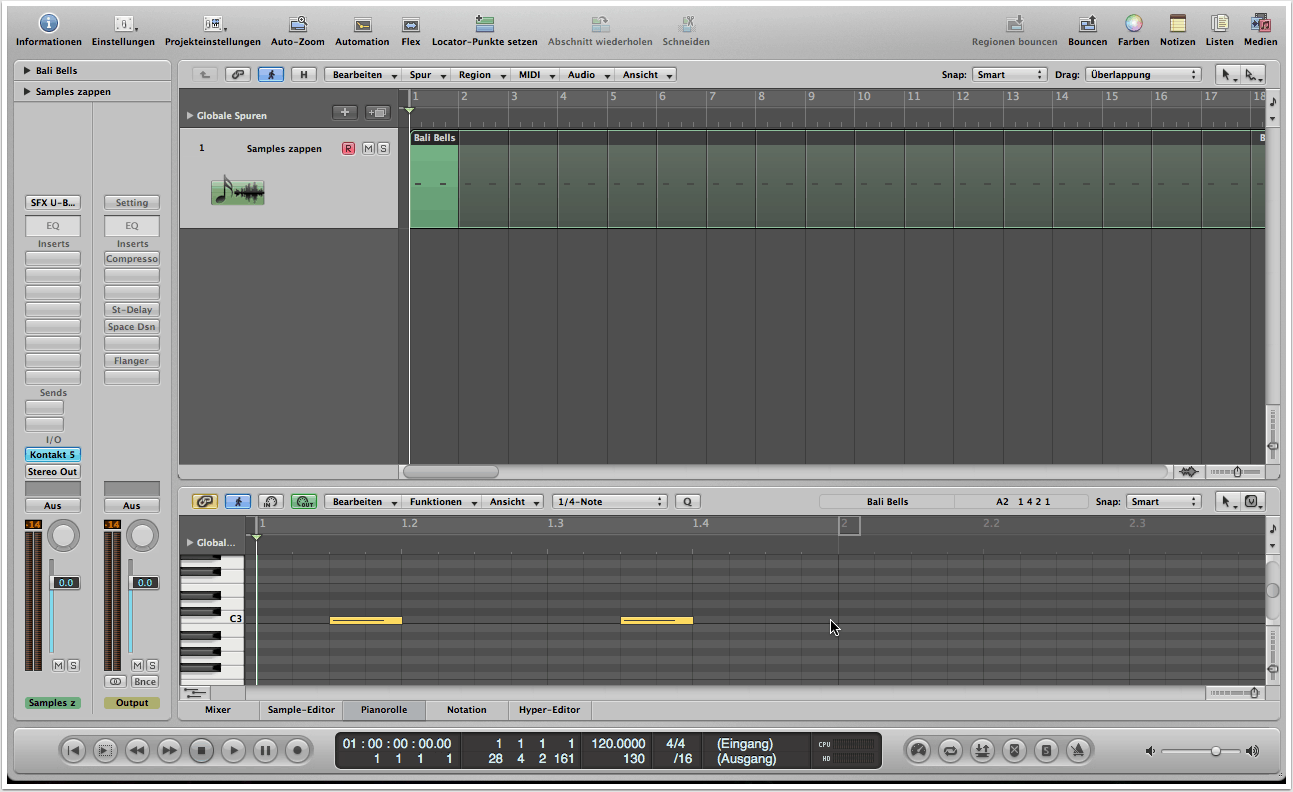Screen dimensions: 1293x792
Task: Expand the Globale Spuren disclosure triangle
Action: pos(190,116)
